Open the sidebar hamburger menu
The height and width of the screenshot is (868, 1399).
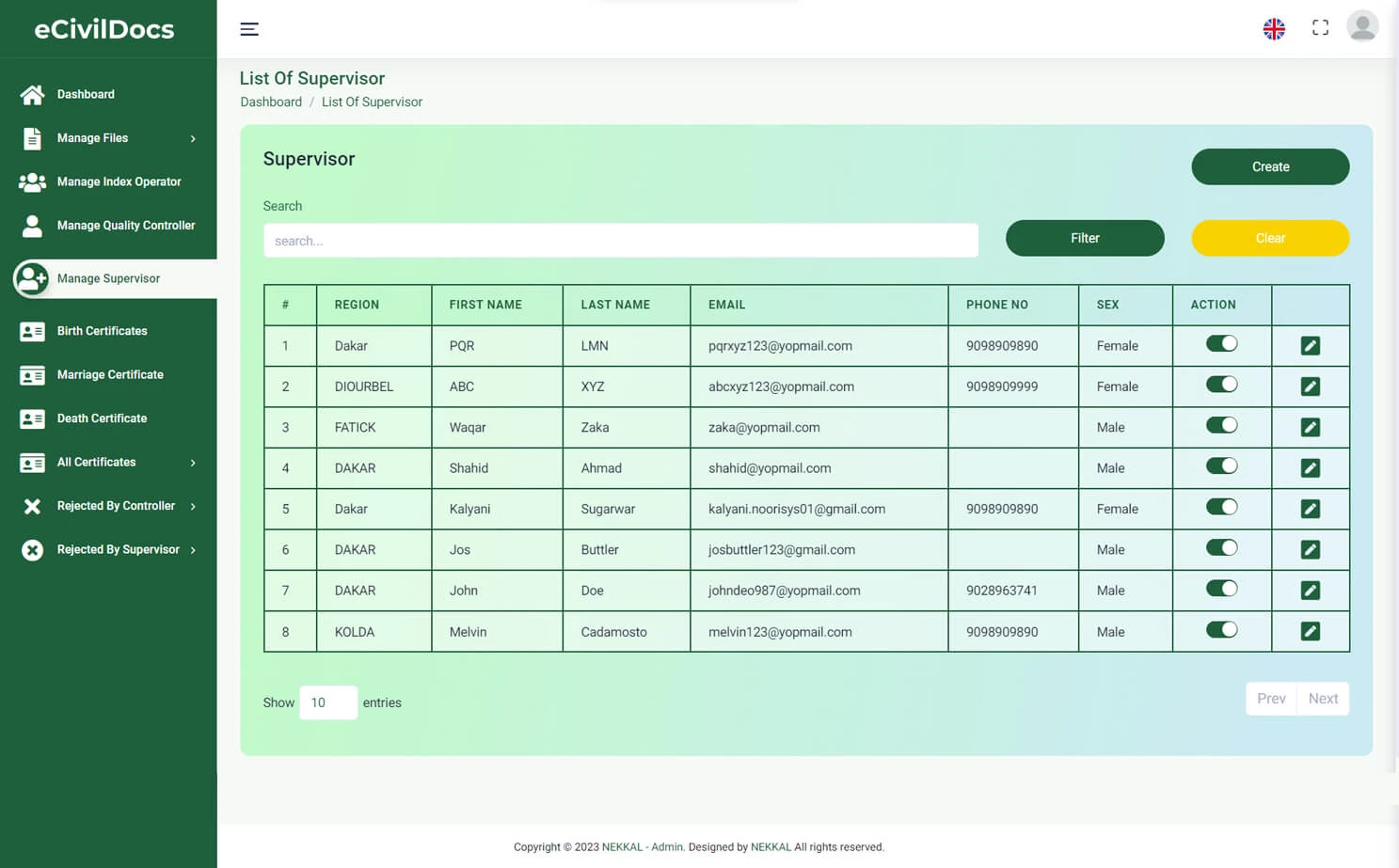[x=248, y=29]
